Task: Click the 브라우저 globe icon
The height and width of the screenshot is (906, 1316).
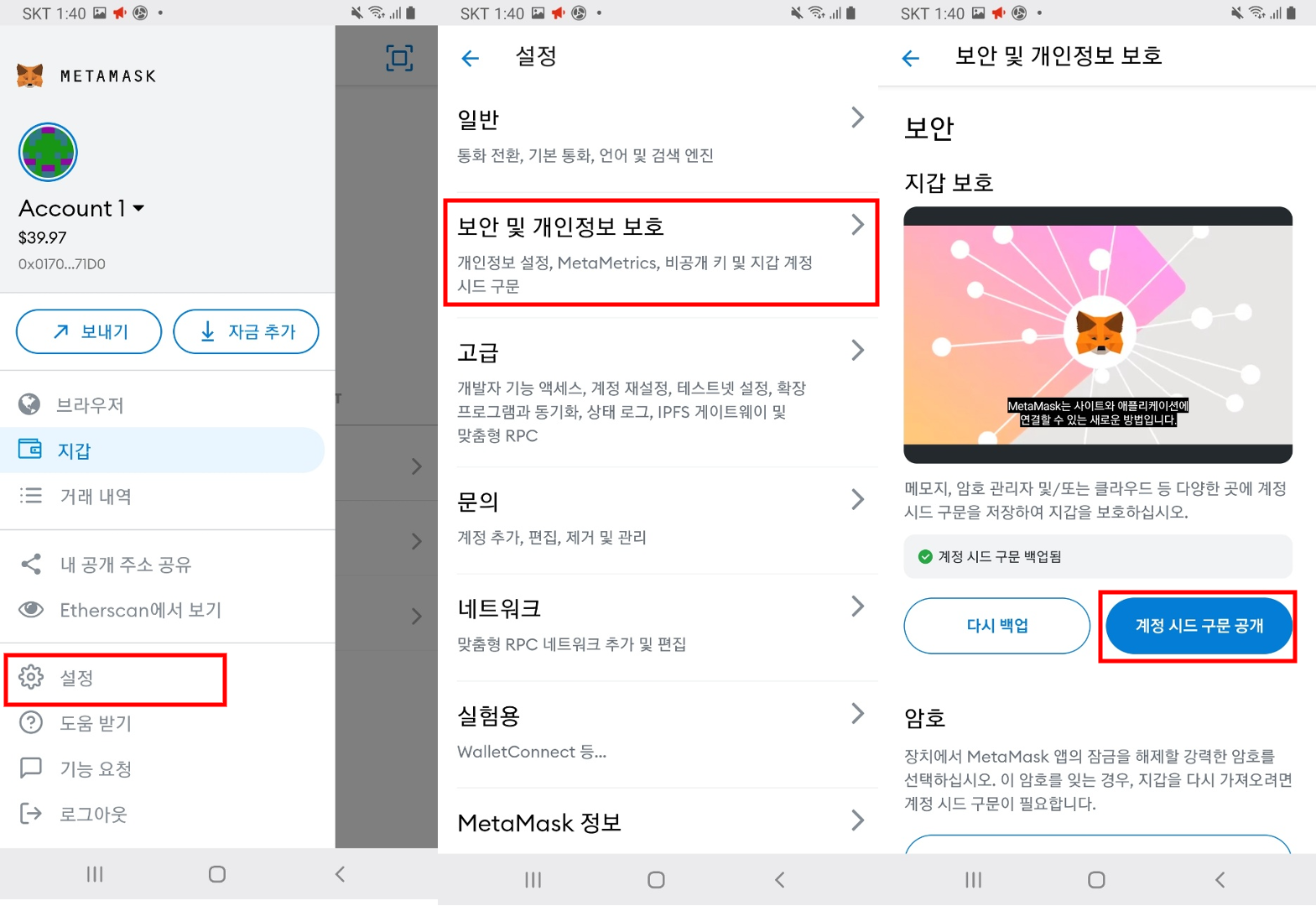Action: click(x=29, y=404)
